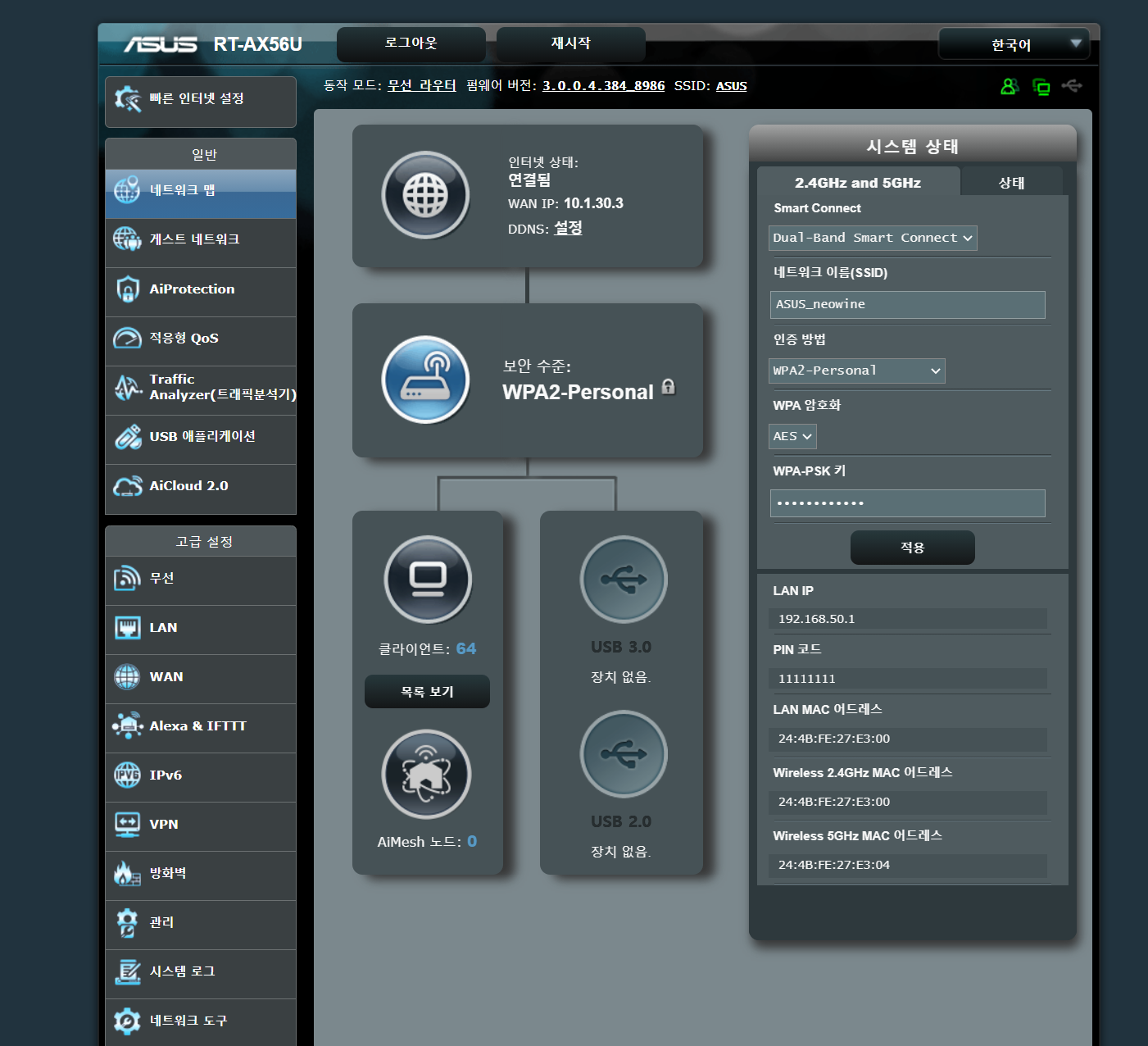Click the 목록 보기 button

[x=427, y=692]
